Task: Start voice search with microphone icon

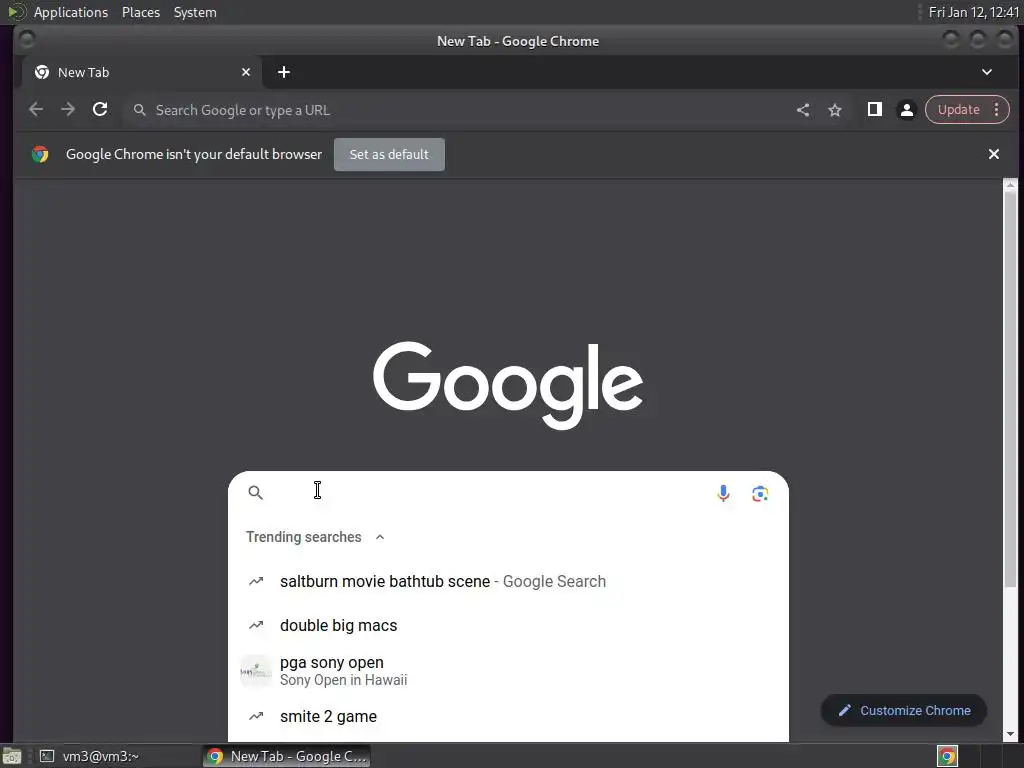Action: (x=723, y=493)
